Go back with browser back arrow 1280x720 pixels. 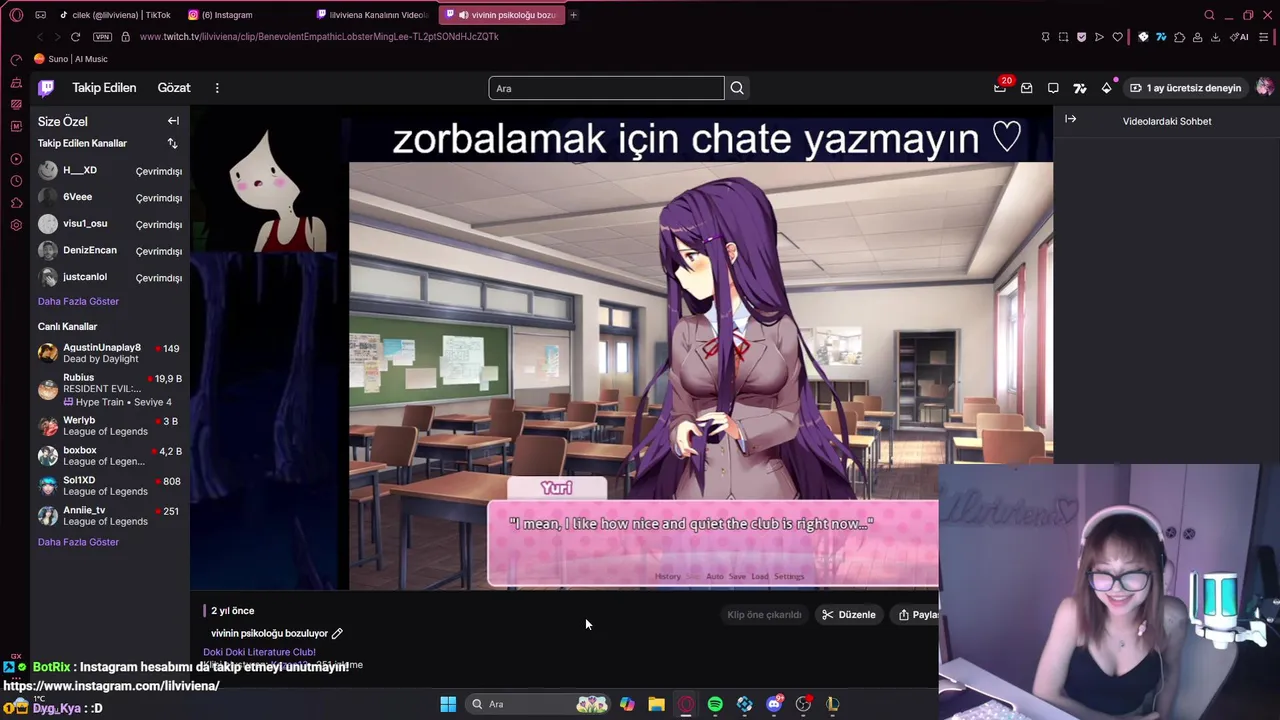tap(39, 37)
